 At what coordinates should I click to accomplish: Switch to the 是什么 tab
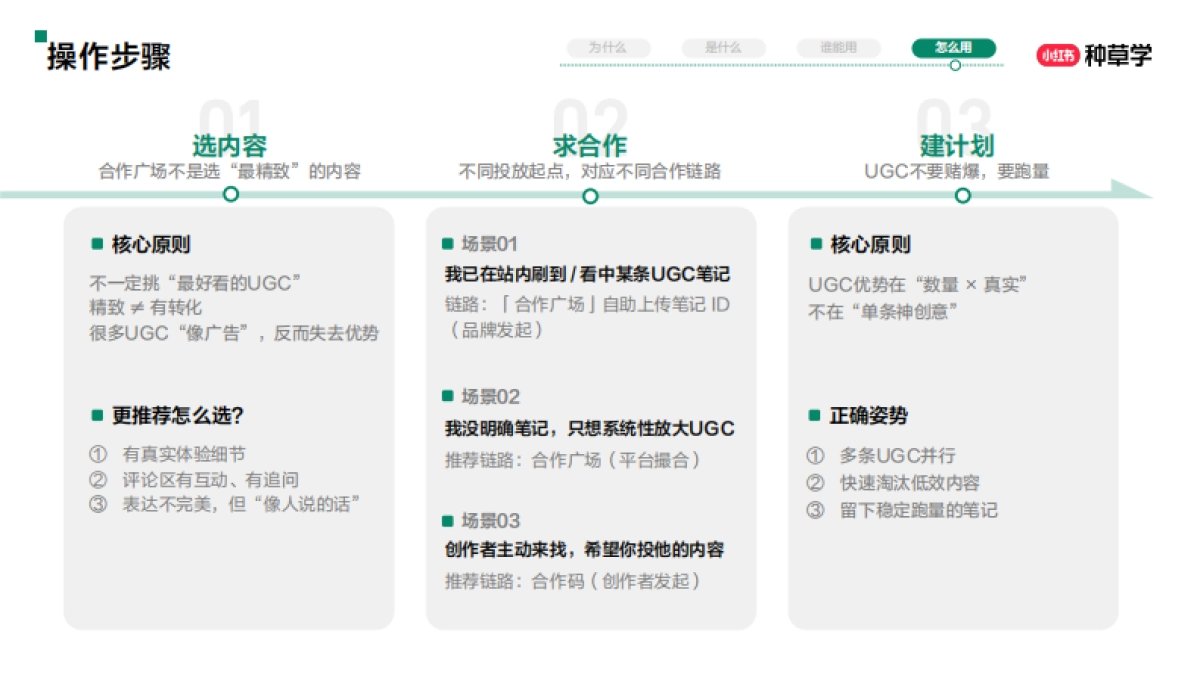[723, 46]
